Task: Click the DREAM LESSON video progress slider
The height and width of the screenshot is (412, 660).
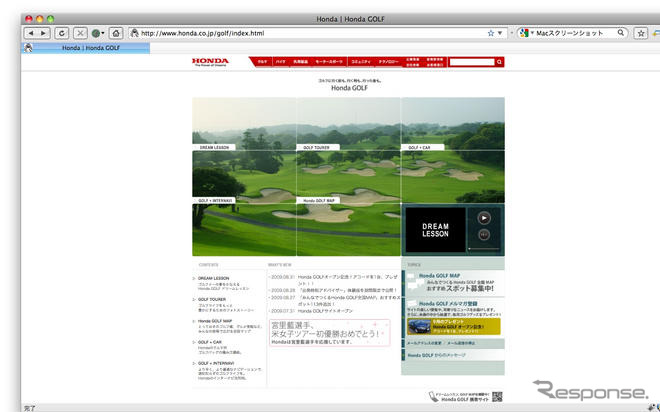Action: (x=484, y=249)
